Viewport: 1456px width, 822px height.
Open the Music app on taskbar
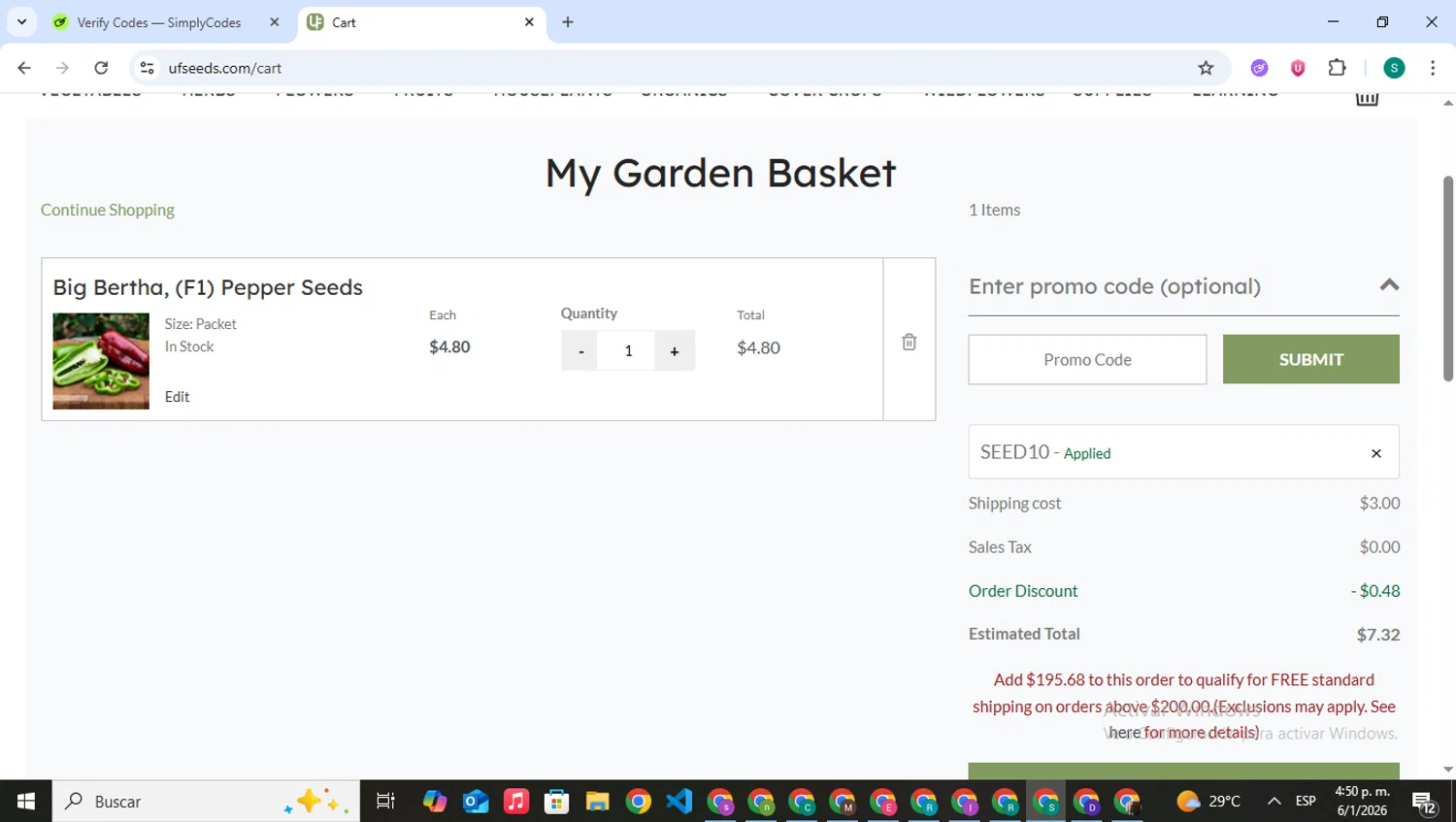tap(516, 802)
